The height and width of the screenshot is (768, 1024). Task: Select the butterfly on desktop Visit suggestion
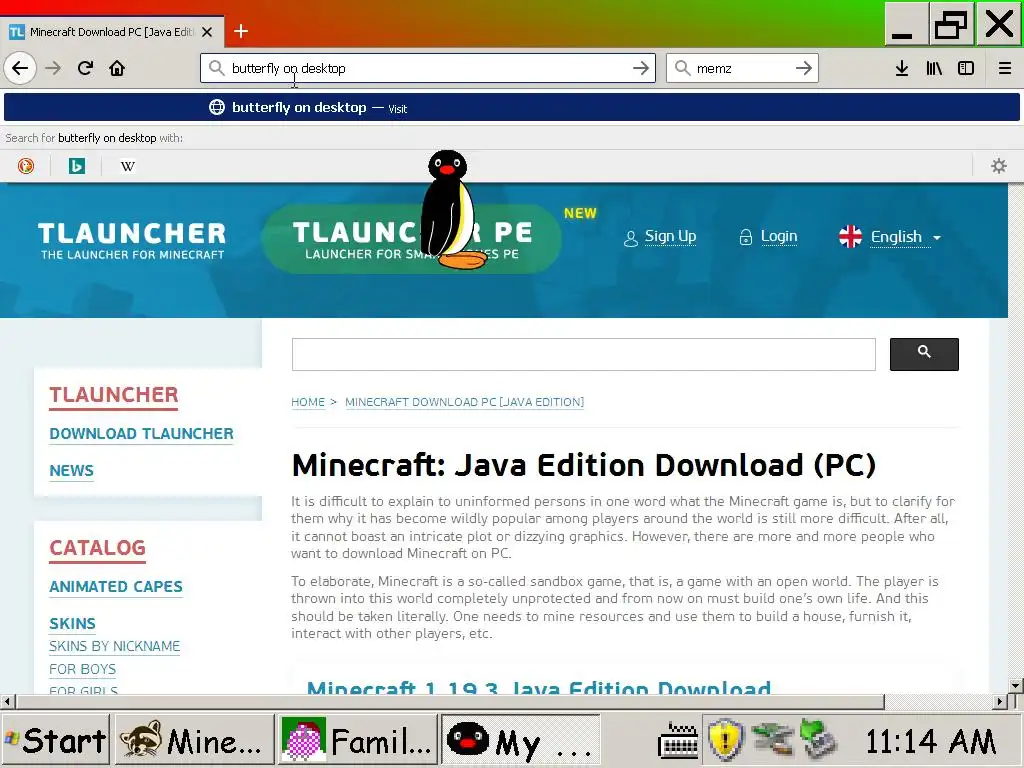point(512,107)
